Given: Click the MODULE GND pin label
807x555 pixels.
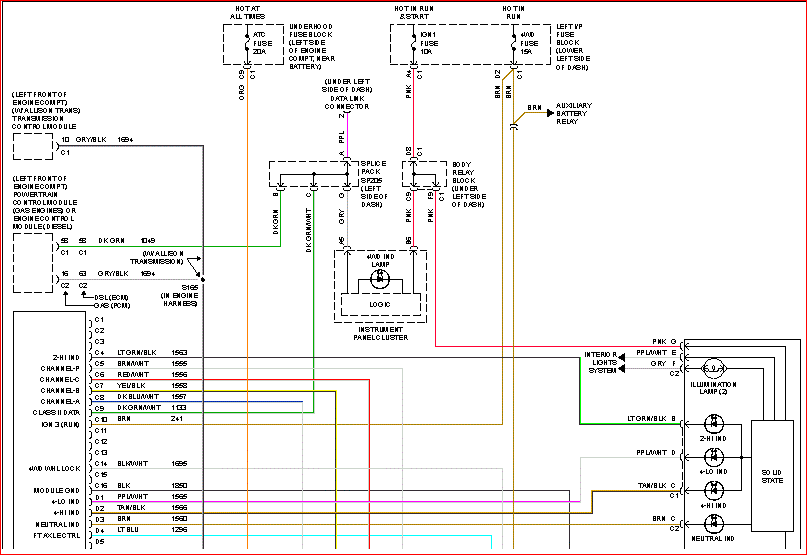Looking at the screenshot, I should pos(57,491).
